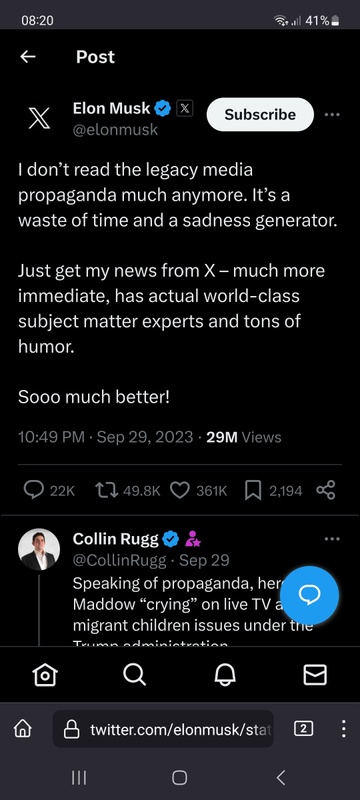
Task: Open the Search tab magnifier icon
Action: coord(135,675)
